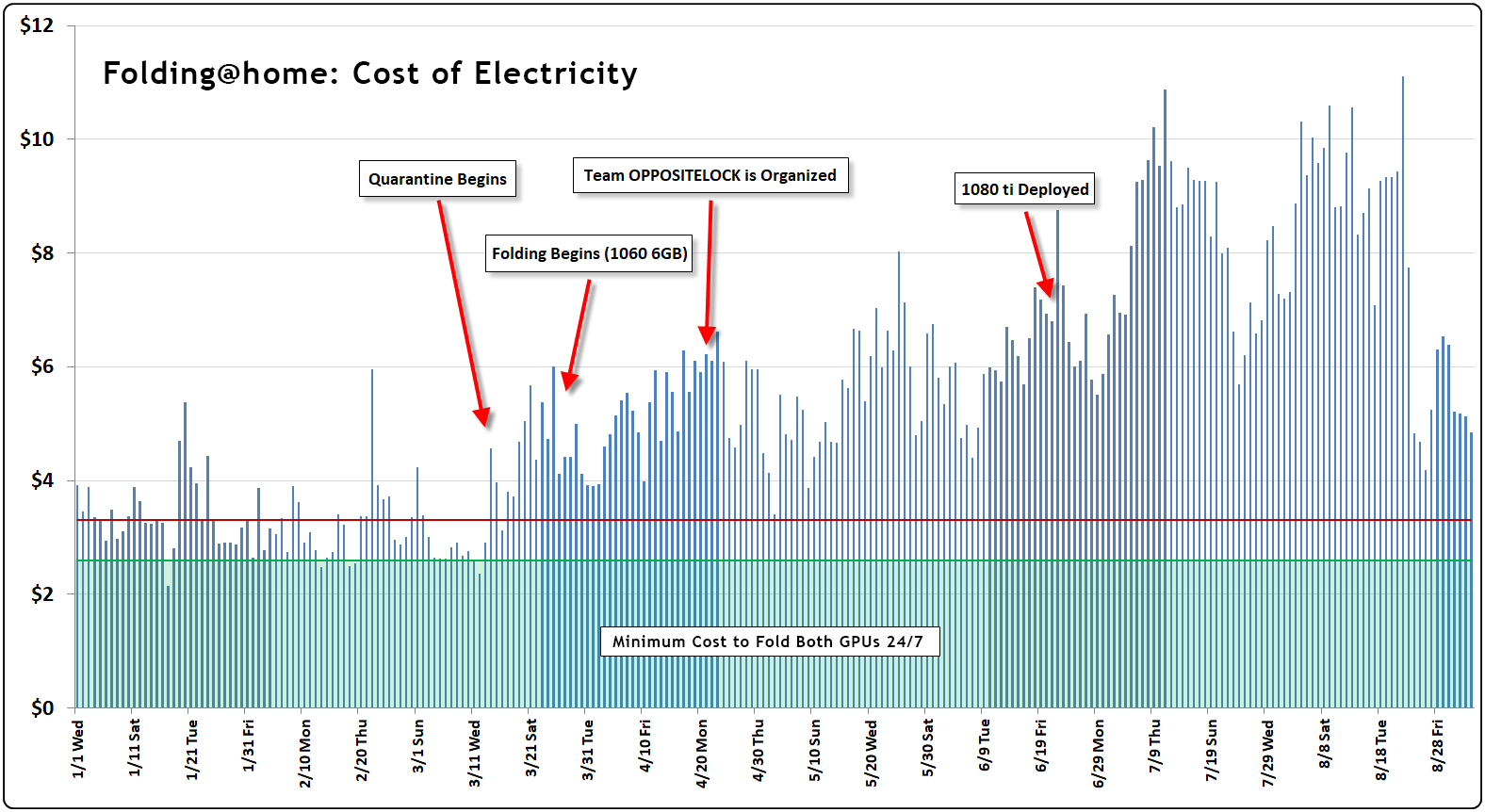Click the chart title "Folding@home: Cost of Electricity"
Image resolution: width=1485 pixels, height=812 pixels.
click(370, 73)
